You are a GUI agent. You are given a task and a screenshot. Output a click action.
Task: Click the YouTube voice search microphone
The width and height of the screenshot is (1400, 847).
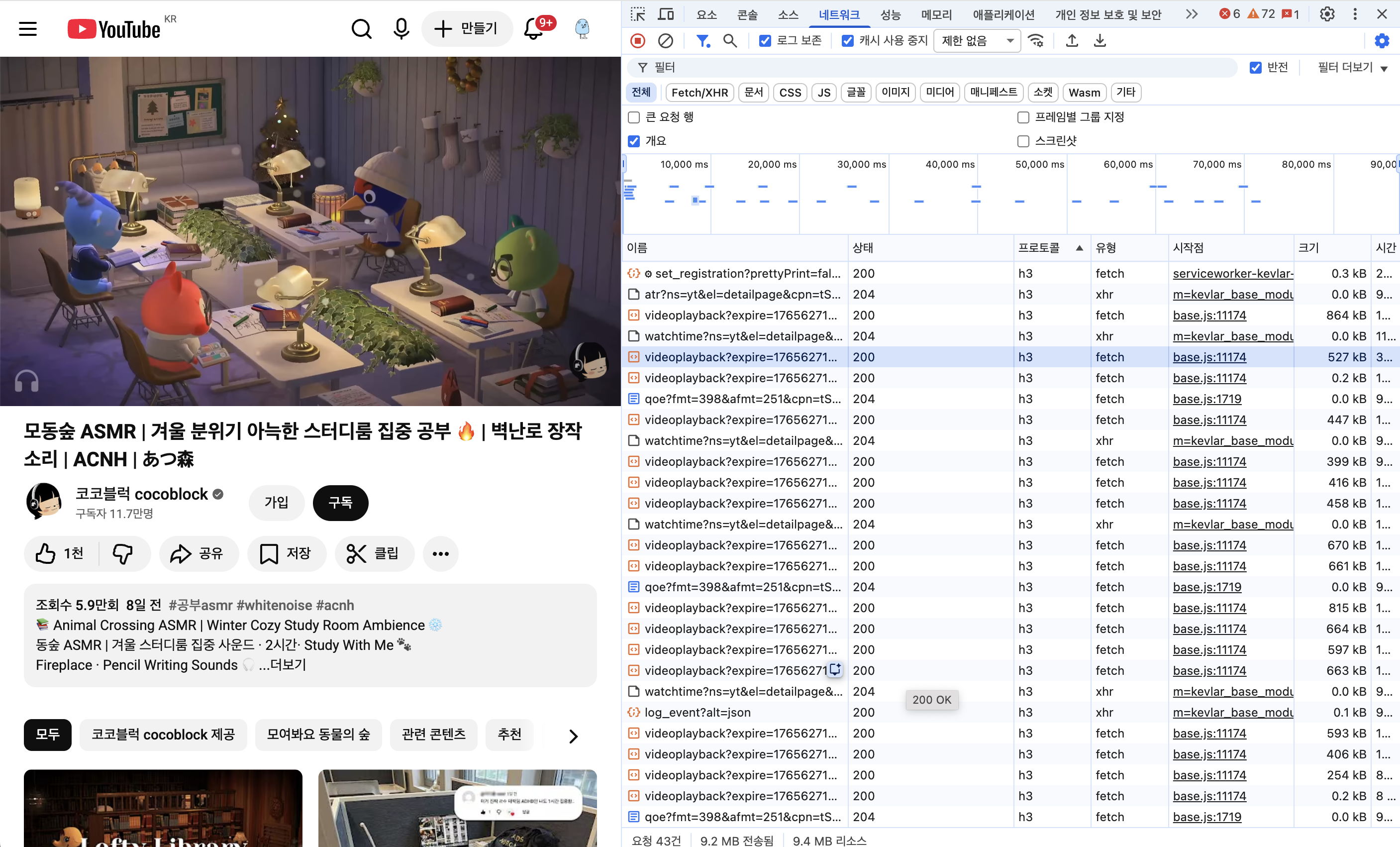[401, 29]
